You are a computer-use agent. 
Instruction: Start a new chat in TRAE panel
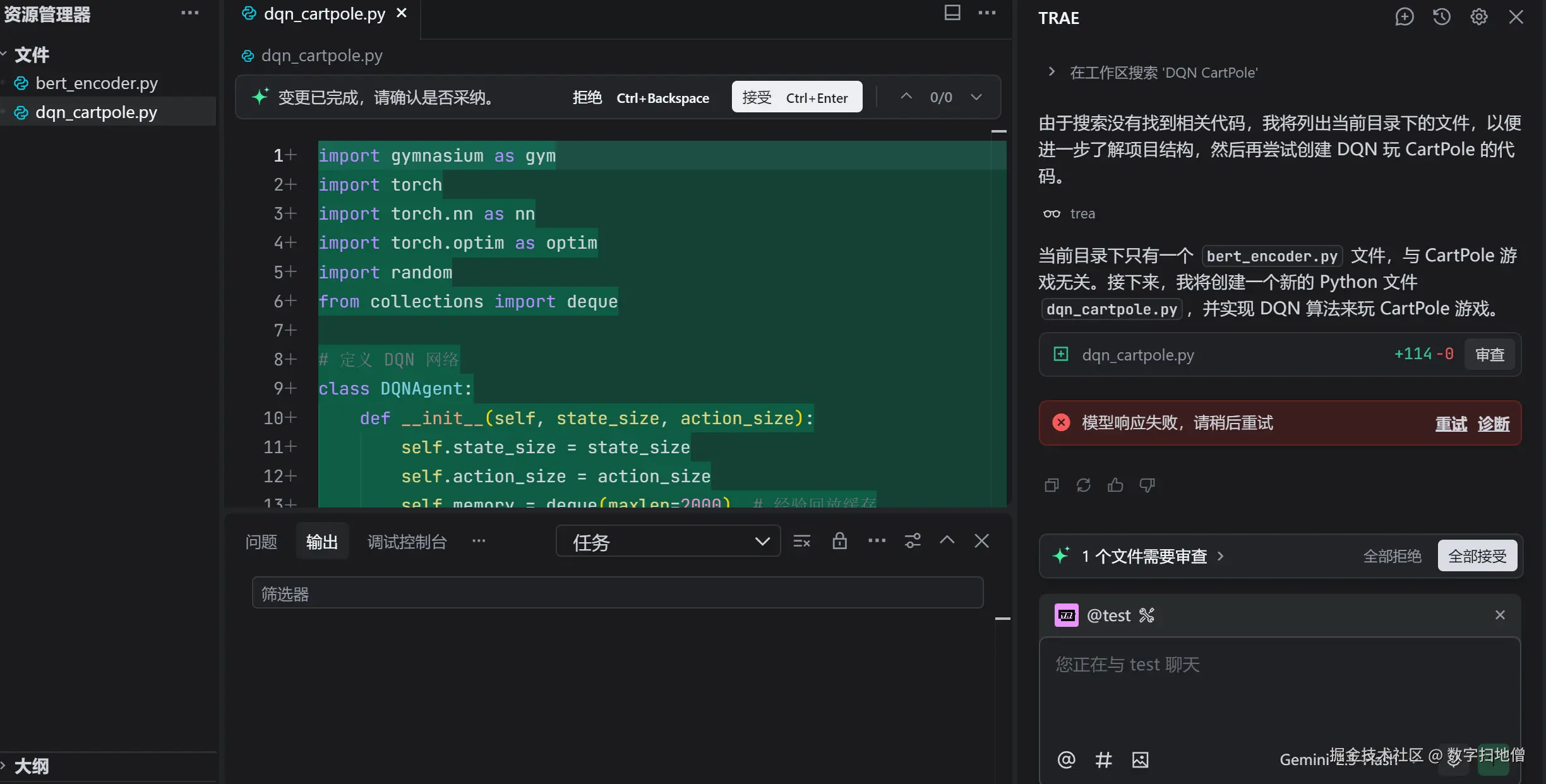(x=1404, y=17)
